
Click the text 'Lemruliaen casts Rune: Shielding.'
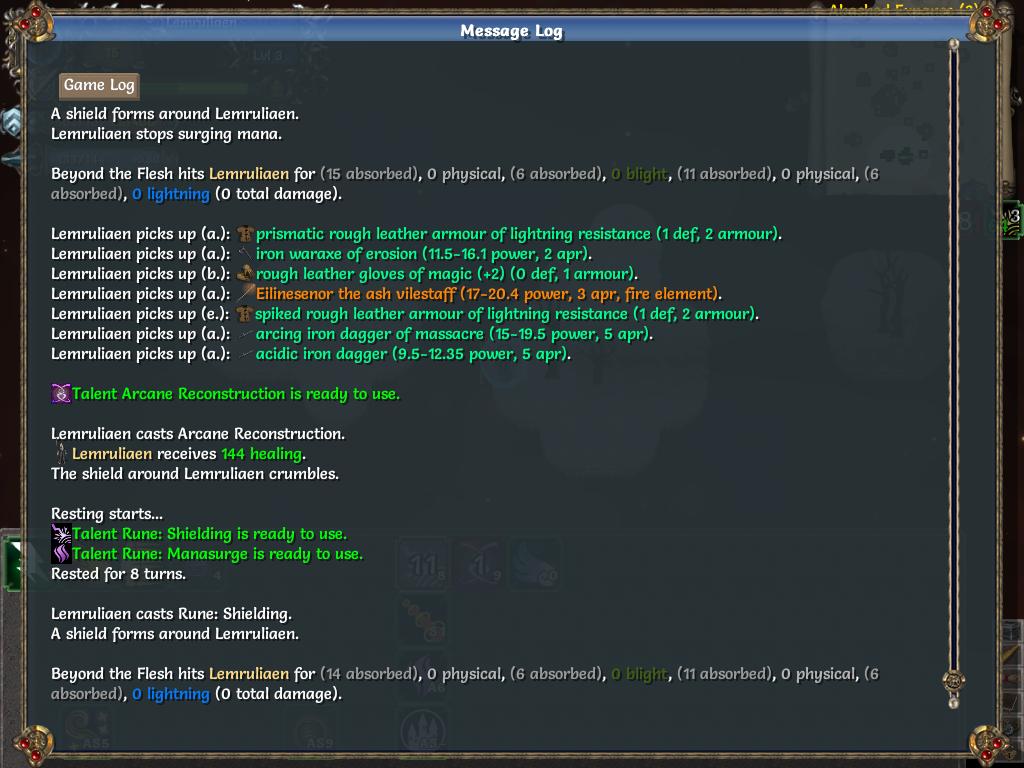[171, 614]
